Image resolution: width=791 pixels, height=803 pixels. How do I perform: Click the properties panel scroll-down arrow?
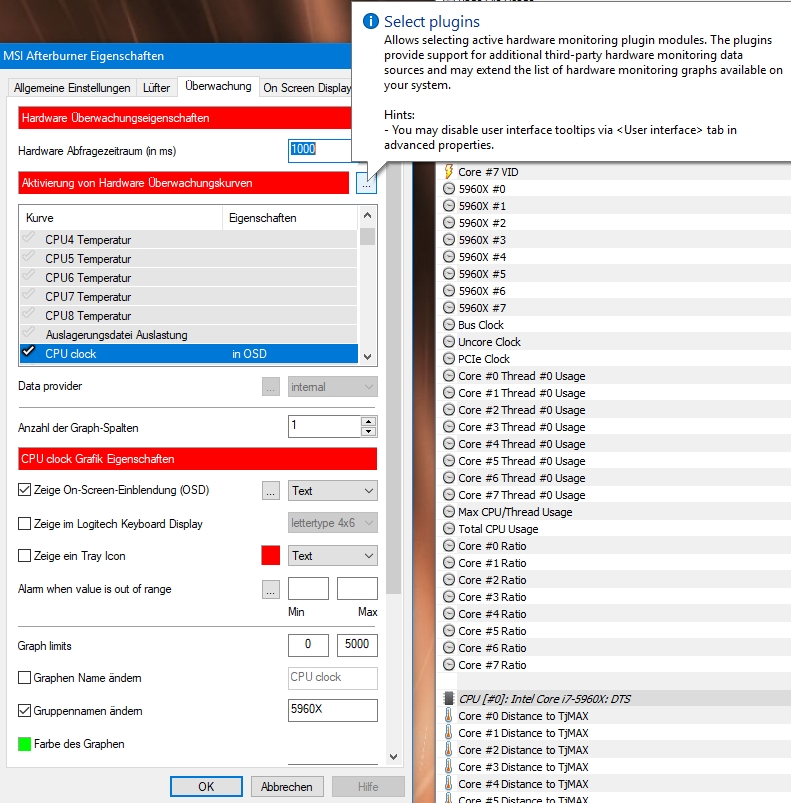pos(393,756)
